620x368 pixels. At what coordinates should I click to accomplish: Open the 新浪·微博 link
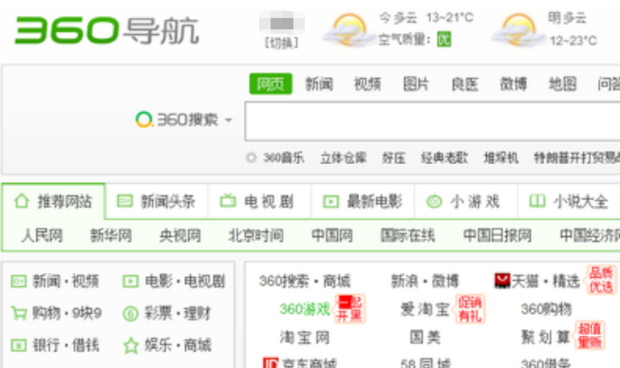[425, 281]
